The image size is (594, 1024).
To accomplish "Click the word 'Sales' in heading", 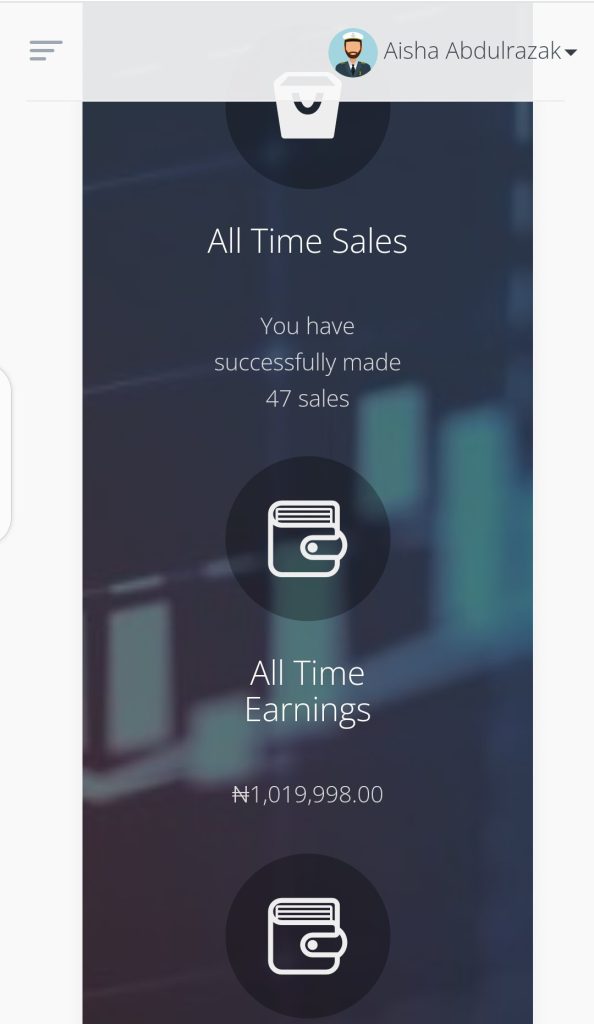I will pyautogui.click(x=369, y=241).
